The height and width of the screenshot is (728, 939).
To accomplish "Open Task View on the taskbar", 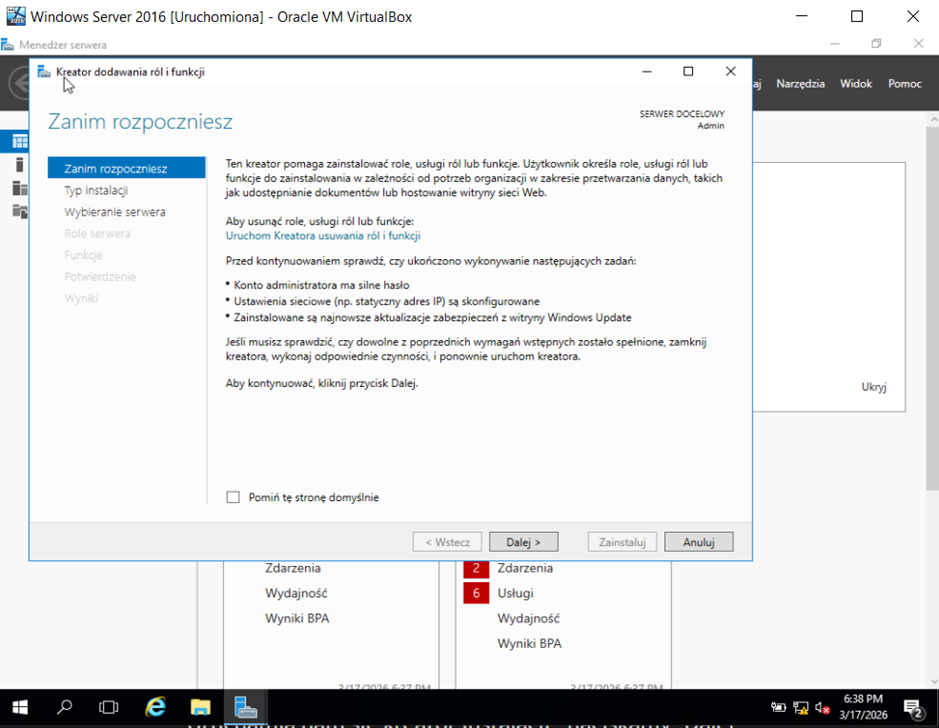I will (109, 707).
